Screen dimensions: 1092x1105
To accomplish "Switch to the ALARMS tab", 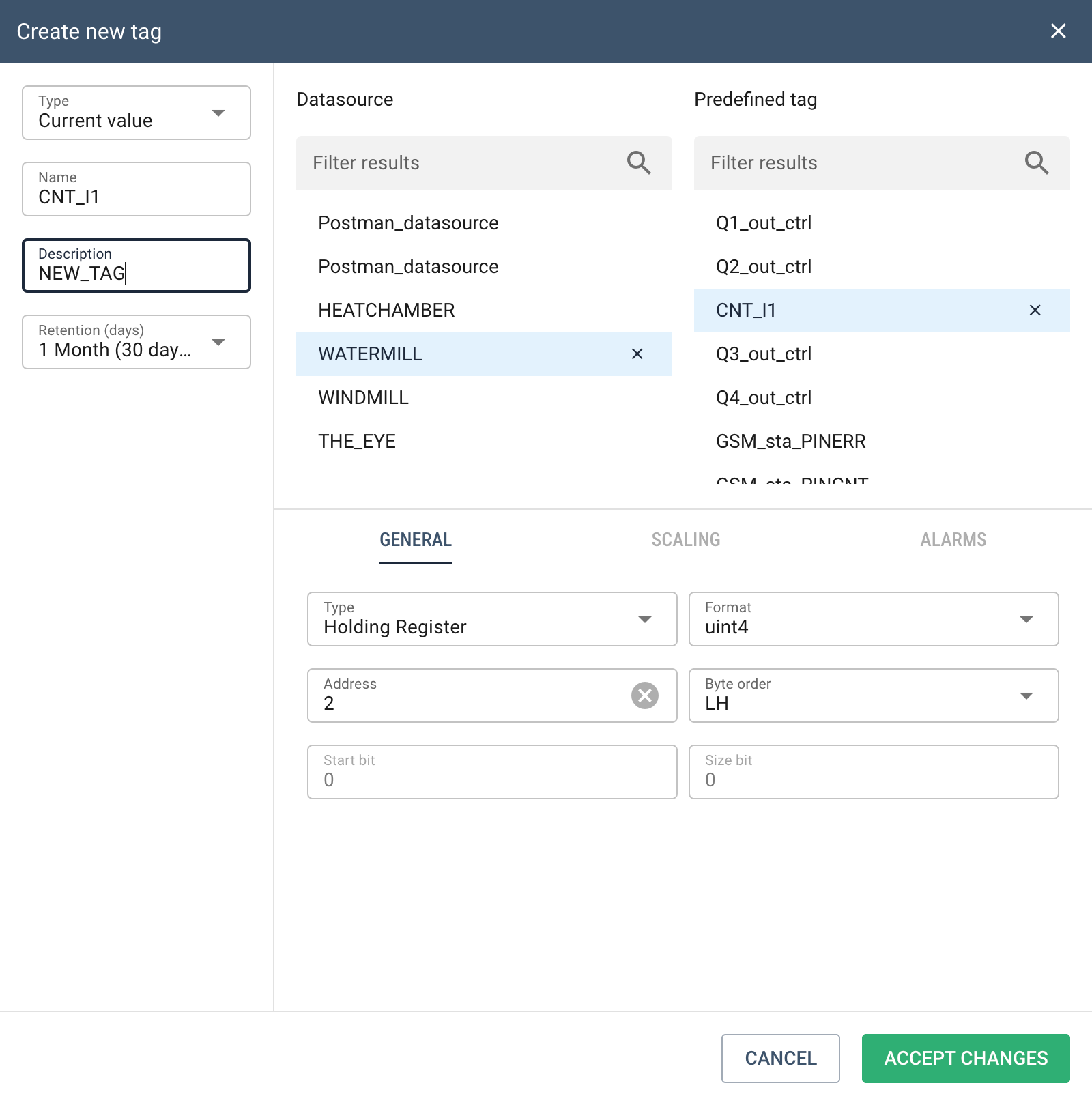I will tap(953, 540).
